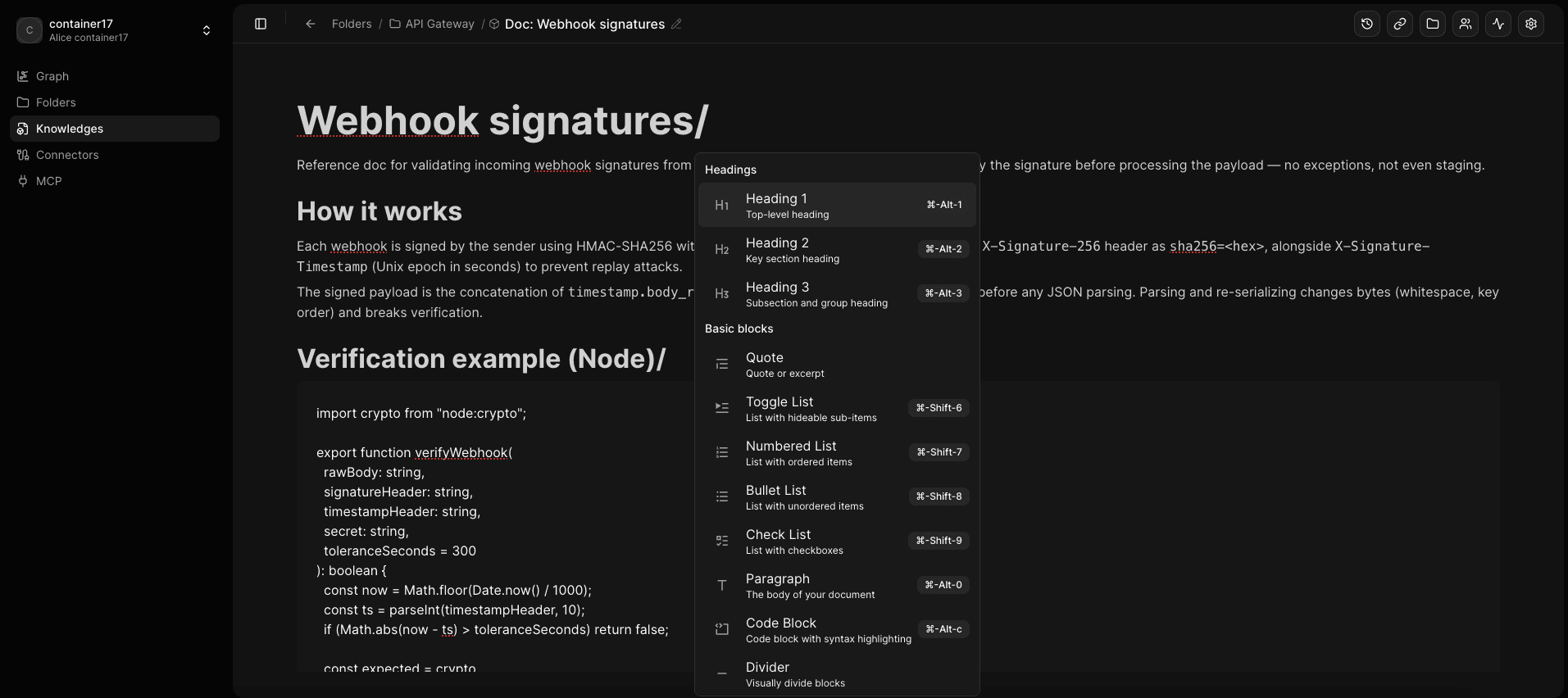Click the toleranceSeconds = 300 code line
Screen dimensions: 1568x698
coord(400,551)
